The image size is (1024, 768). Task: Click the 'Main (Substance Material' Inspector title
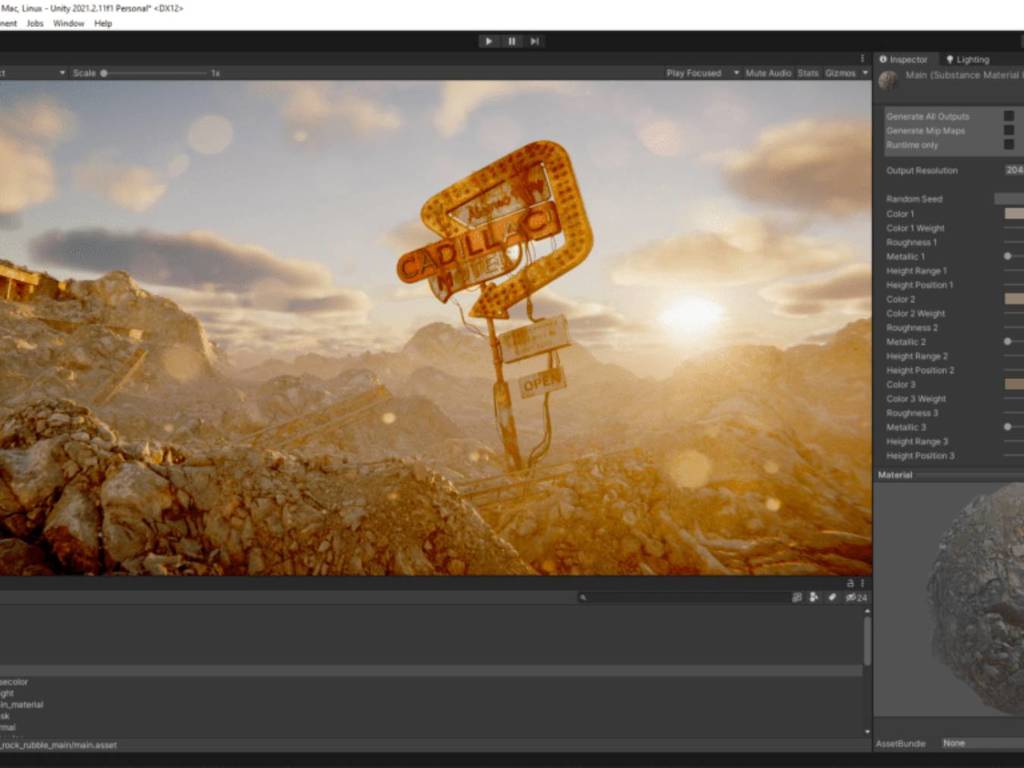[x=964, y=75]
